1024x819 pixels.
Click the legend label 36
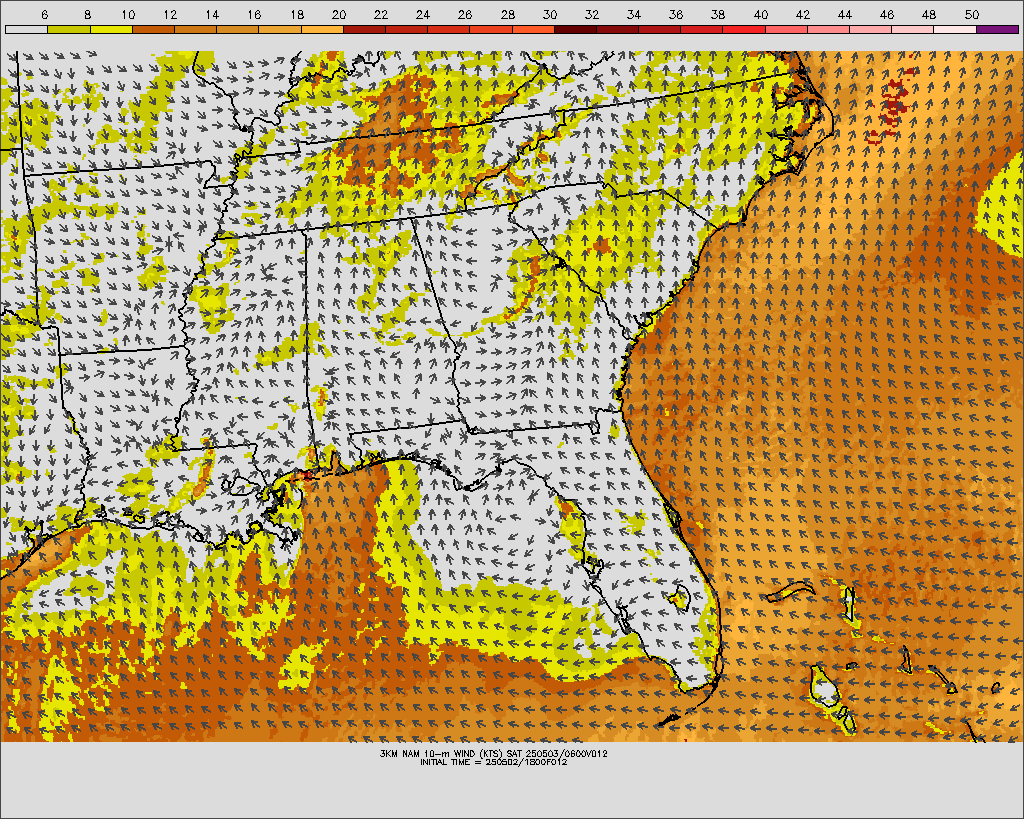click(x=676, y=14)
